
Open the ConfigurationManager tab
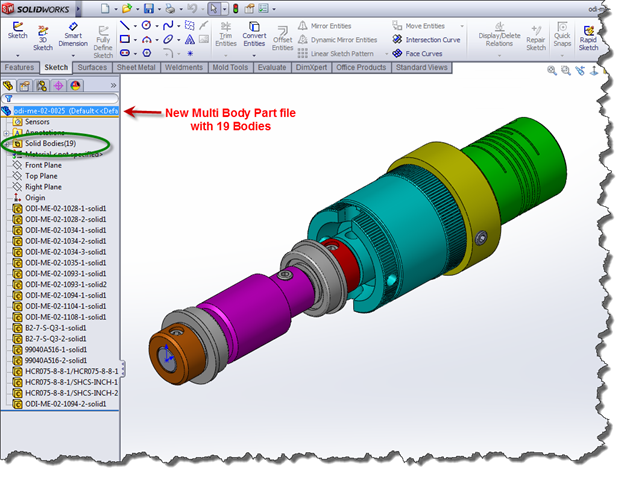[41, 86]
